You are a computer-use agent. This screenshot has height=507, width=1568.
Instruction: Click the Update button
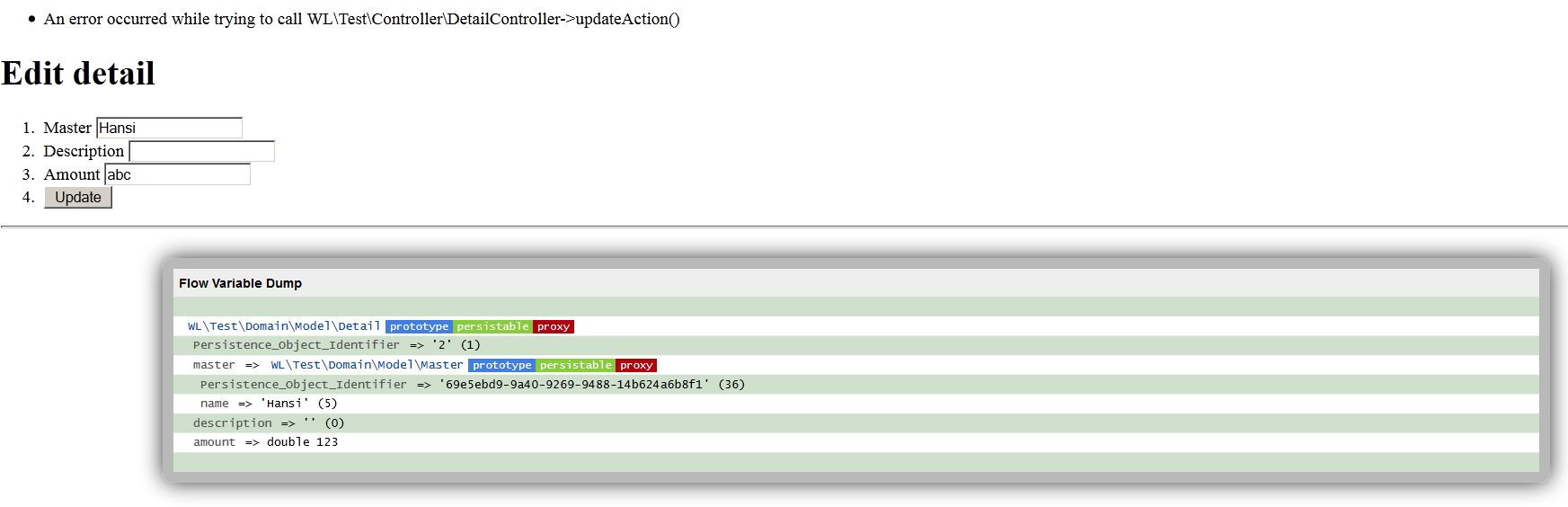[78, 198]
